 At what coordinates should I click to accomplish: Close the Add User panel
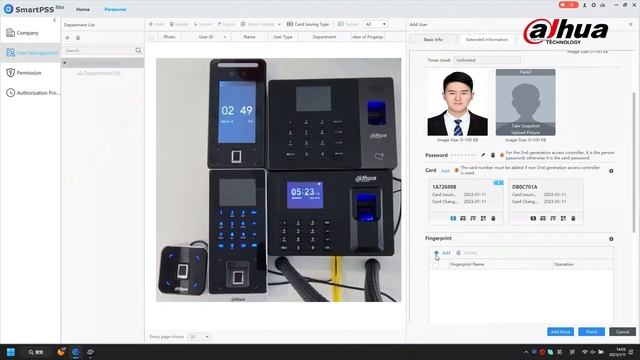pyautogui.click(x=631, y=24)
